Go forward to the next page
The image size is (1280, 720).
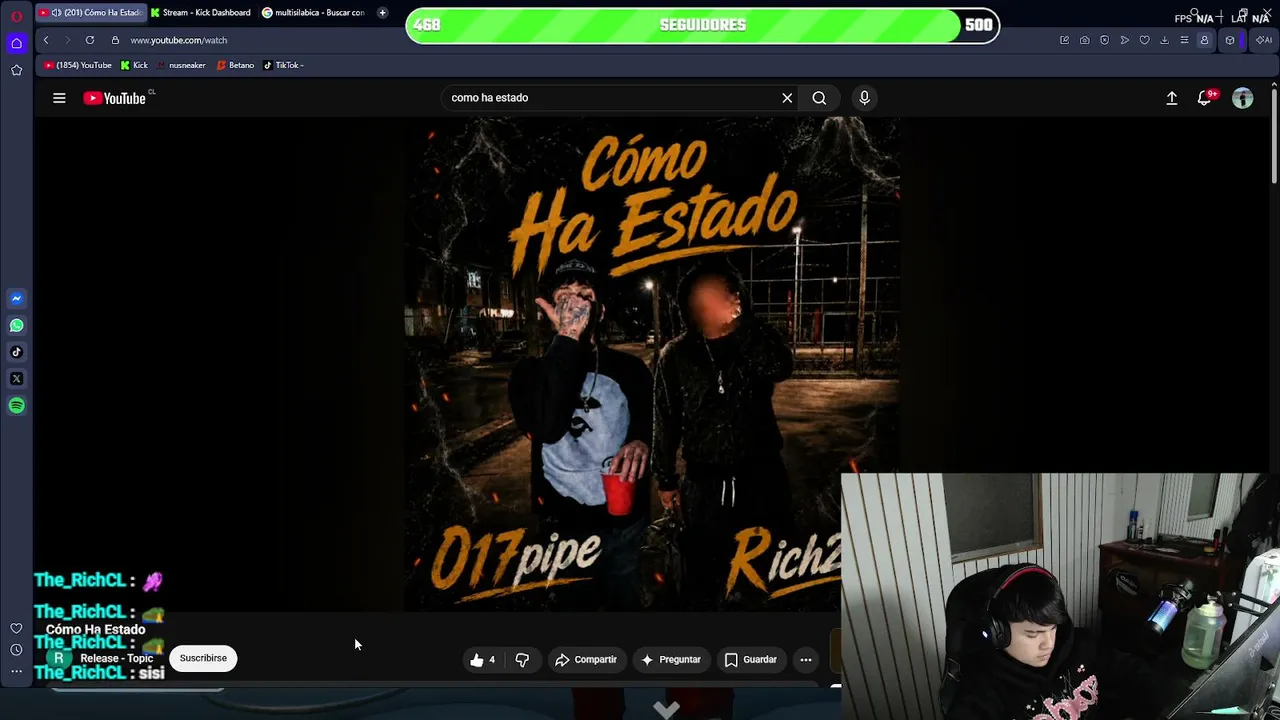pos(67,40)
